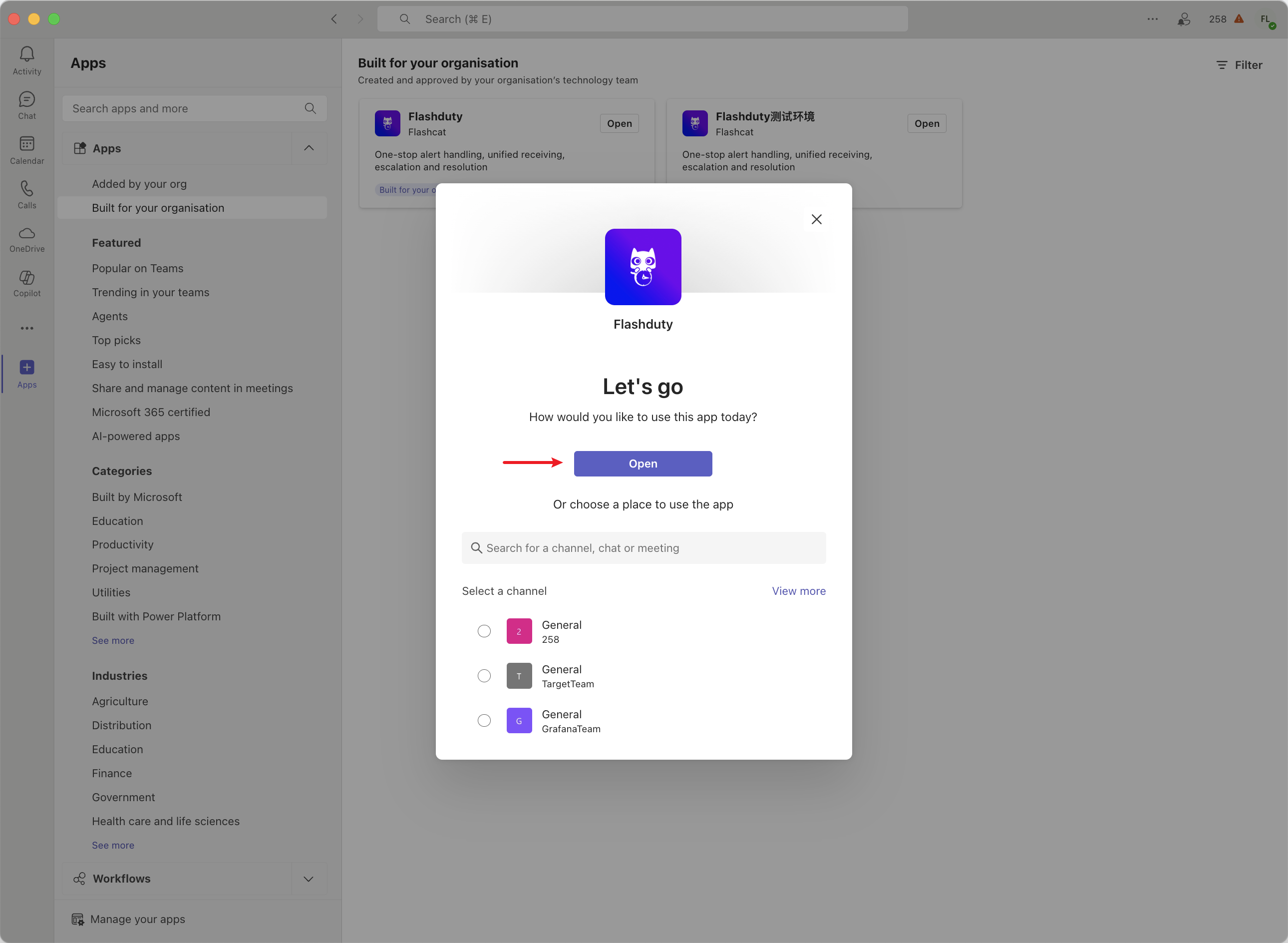Open Settings and more ellipsis in title bar
This screenshot has height=943, width=1288.
point(1153,19)
